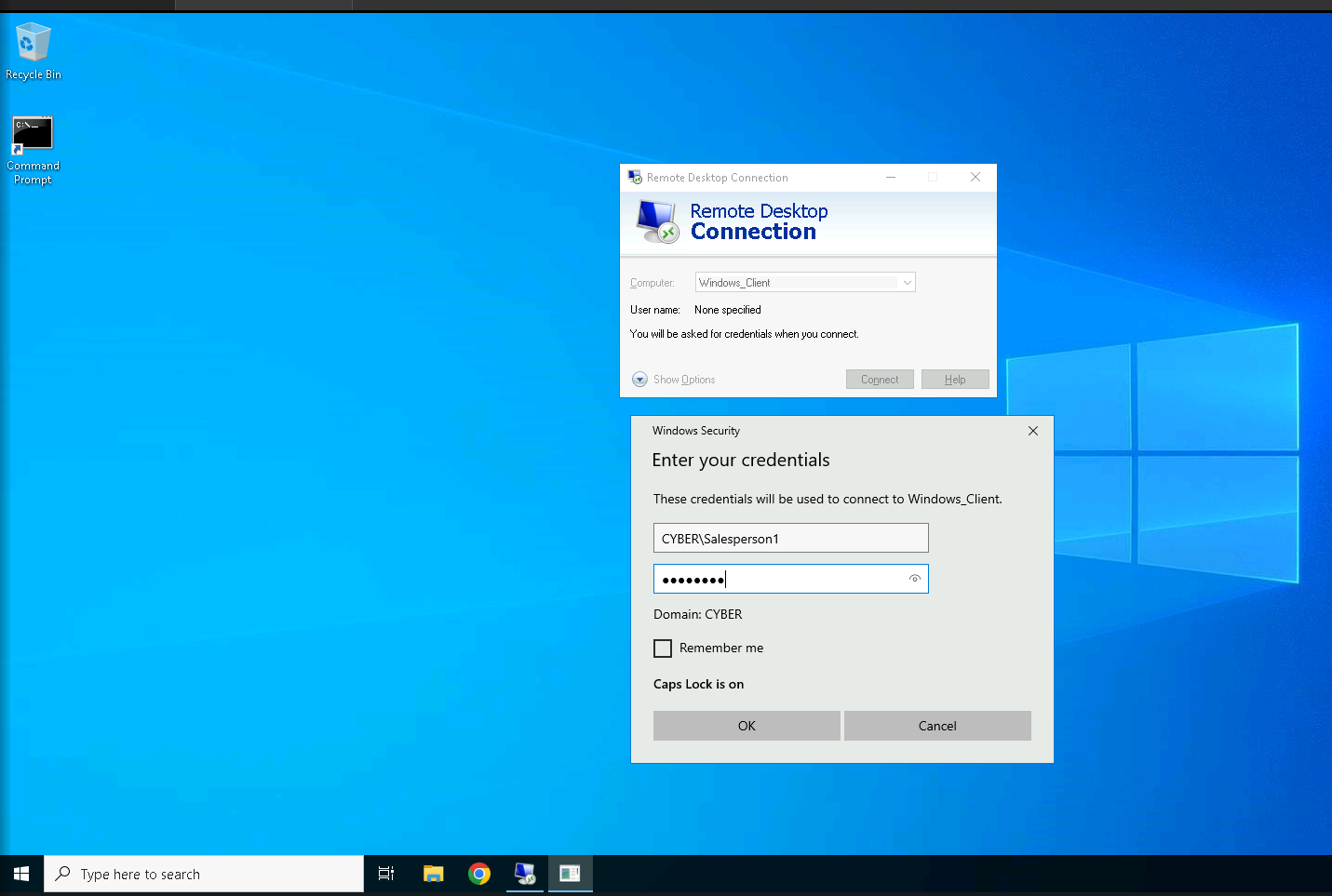Viewport: 1332px width, 896px height.
Task: Click the taskbar search box
Action: pos(204,874)
